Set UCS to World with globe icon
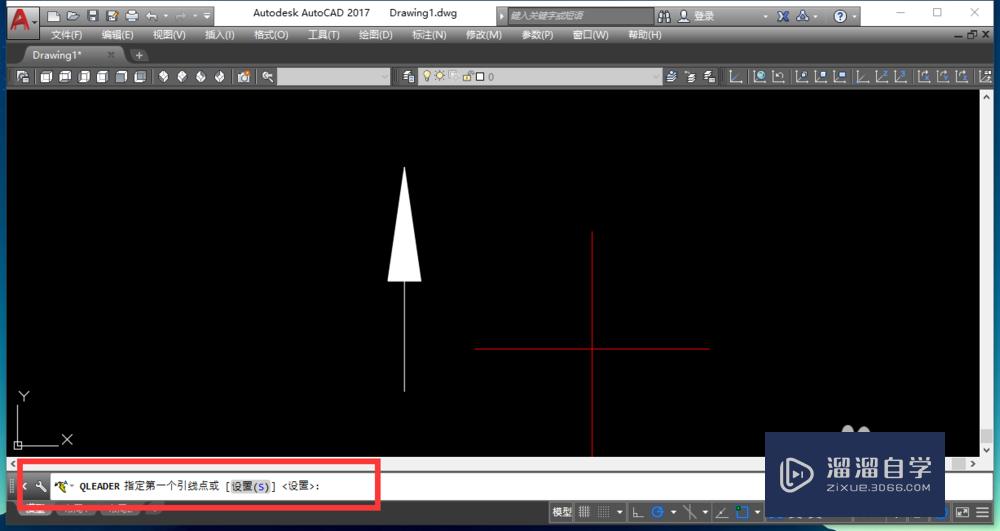This screenshot has height=531, width=1000. (760, 76)
